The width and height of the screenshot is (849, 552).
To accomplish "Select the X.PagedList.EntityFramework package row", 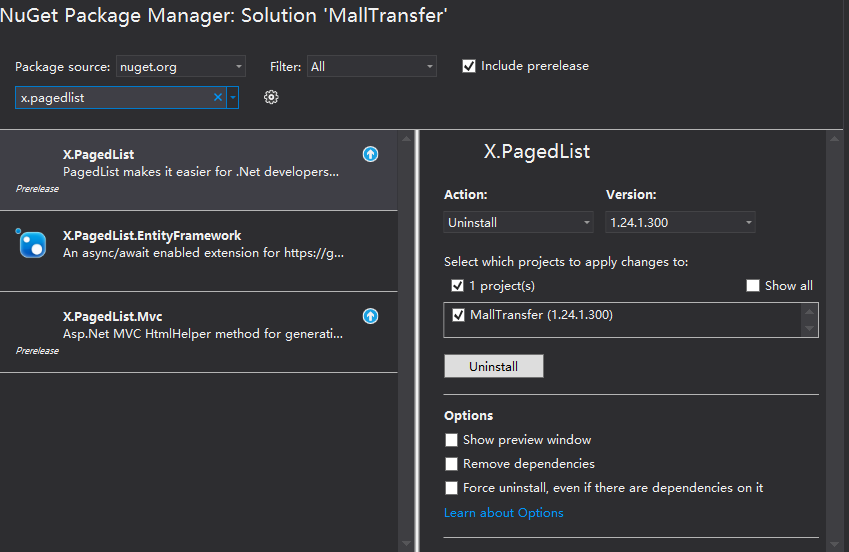I will (x=199, y=251).
